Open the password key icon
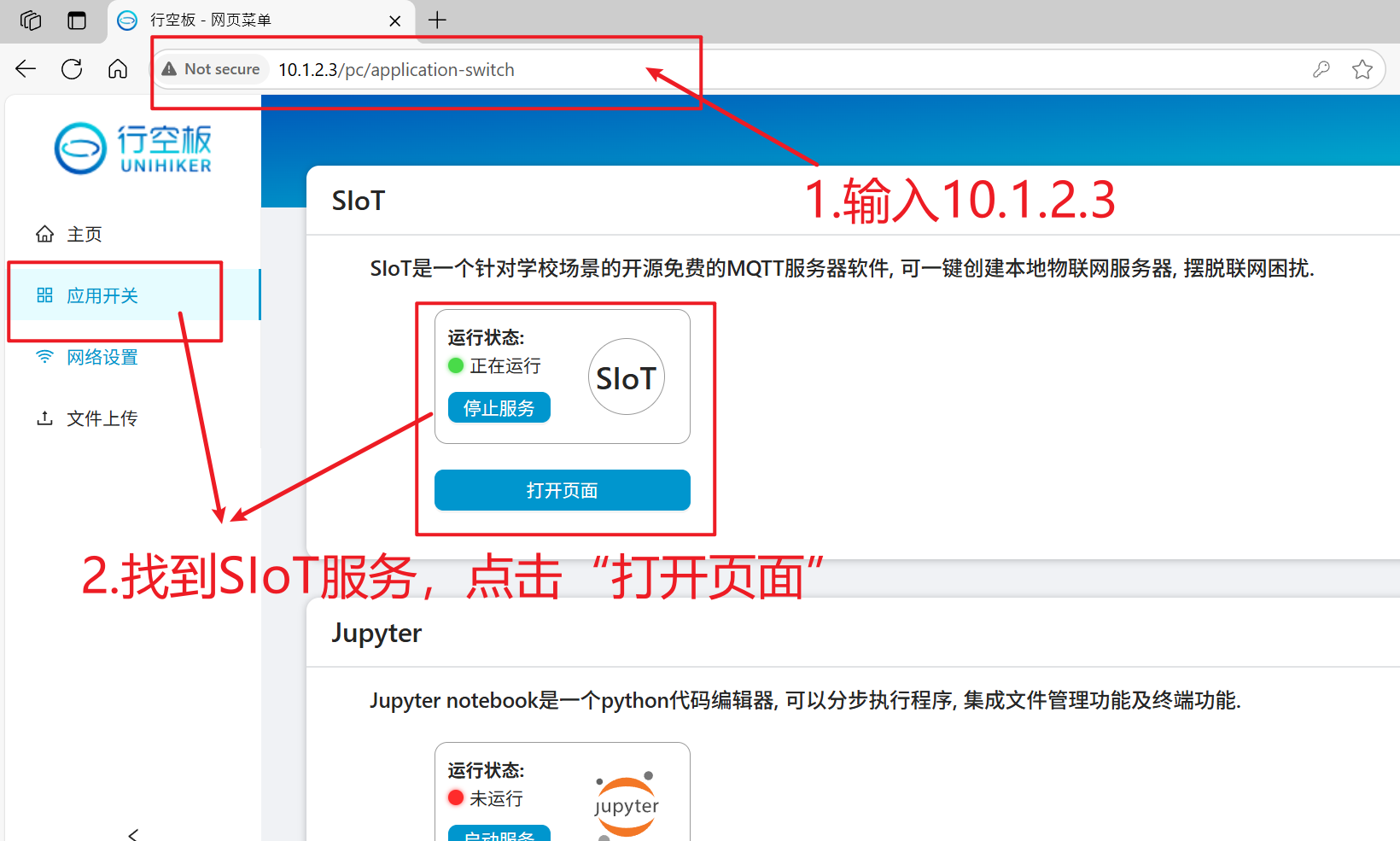The height and width of the screenshot is (841, 1400). tap(1321, 69)
